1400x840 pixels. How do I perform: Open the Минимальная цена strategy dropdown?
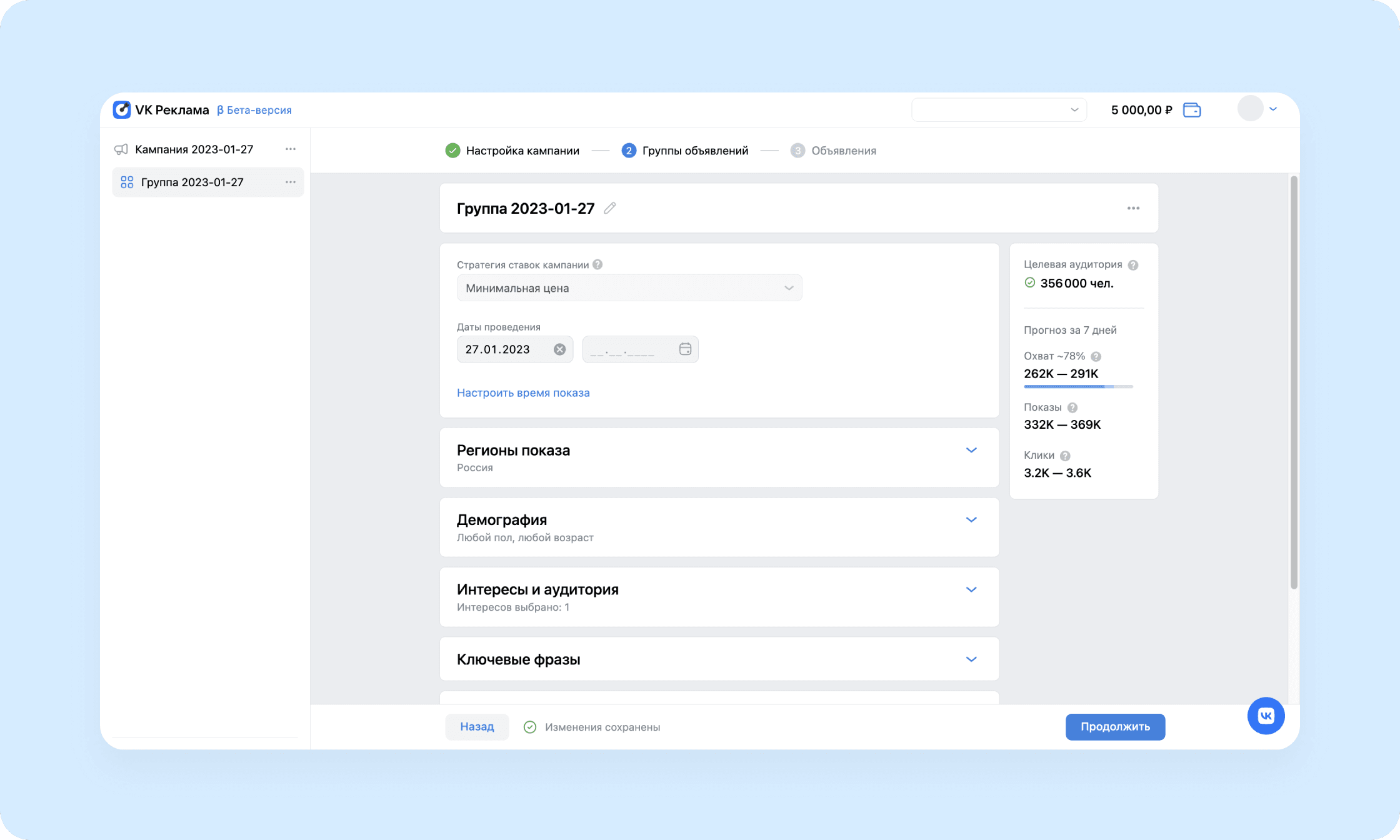coord(629,288)
